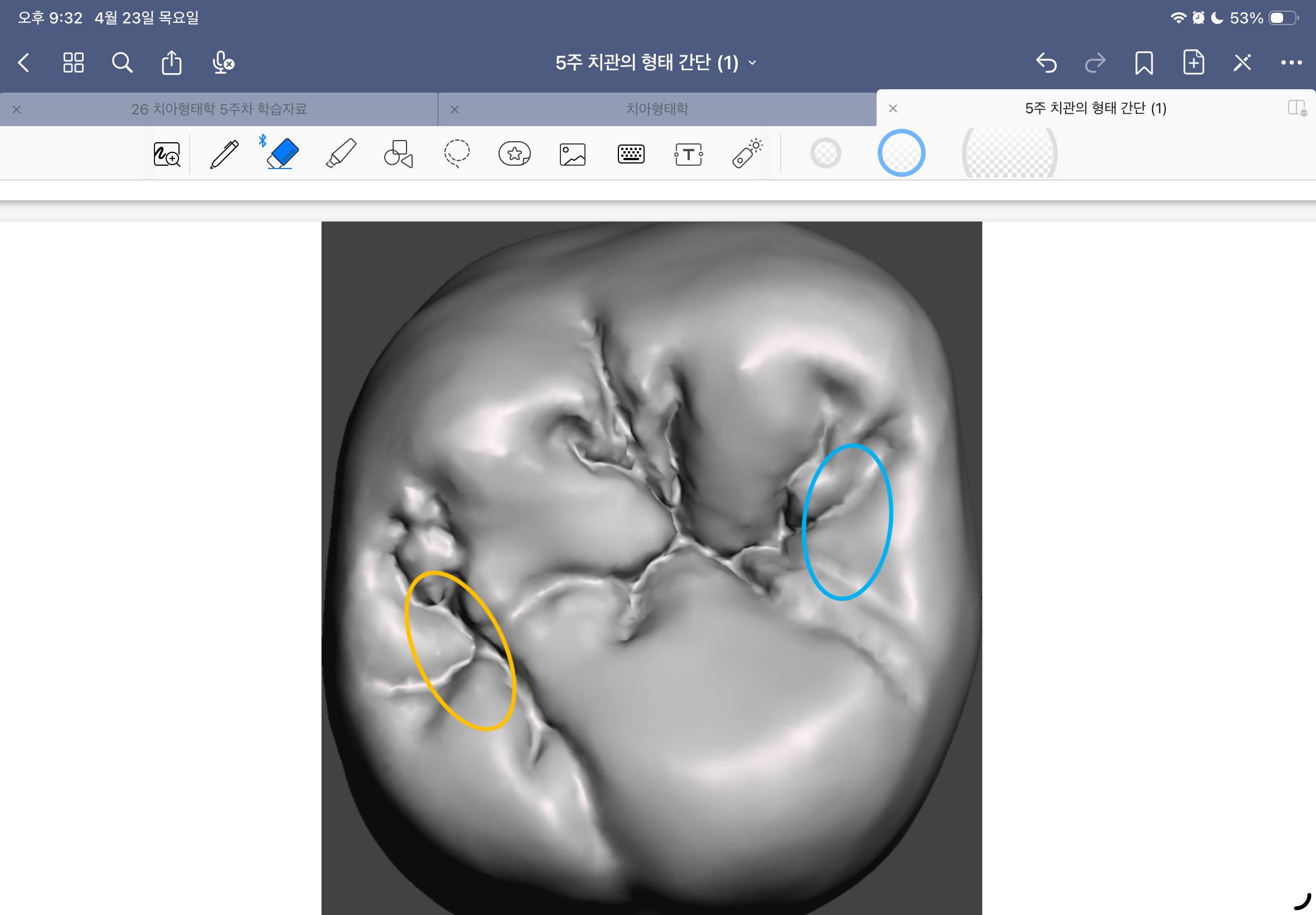
Task: Select the Pen tool
Action: click(x=224, y=153)
